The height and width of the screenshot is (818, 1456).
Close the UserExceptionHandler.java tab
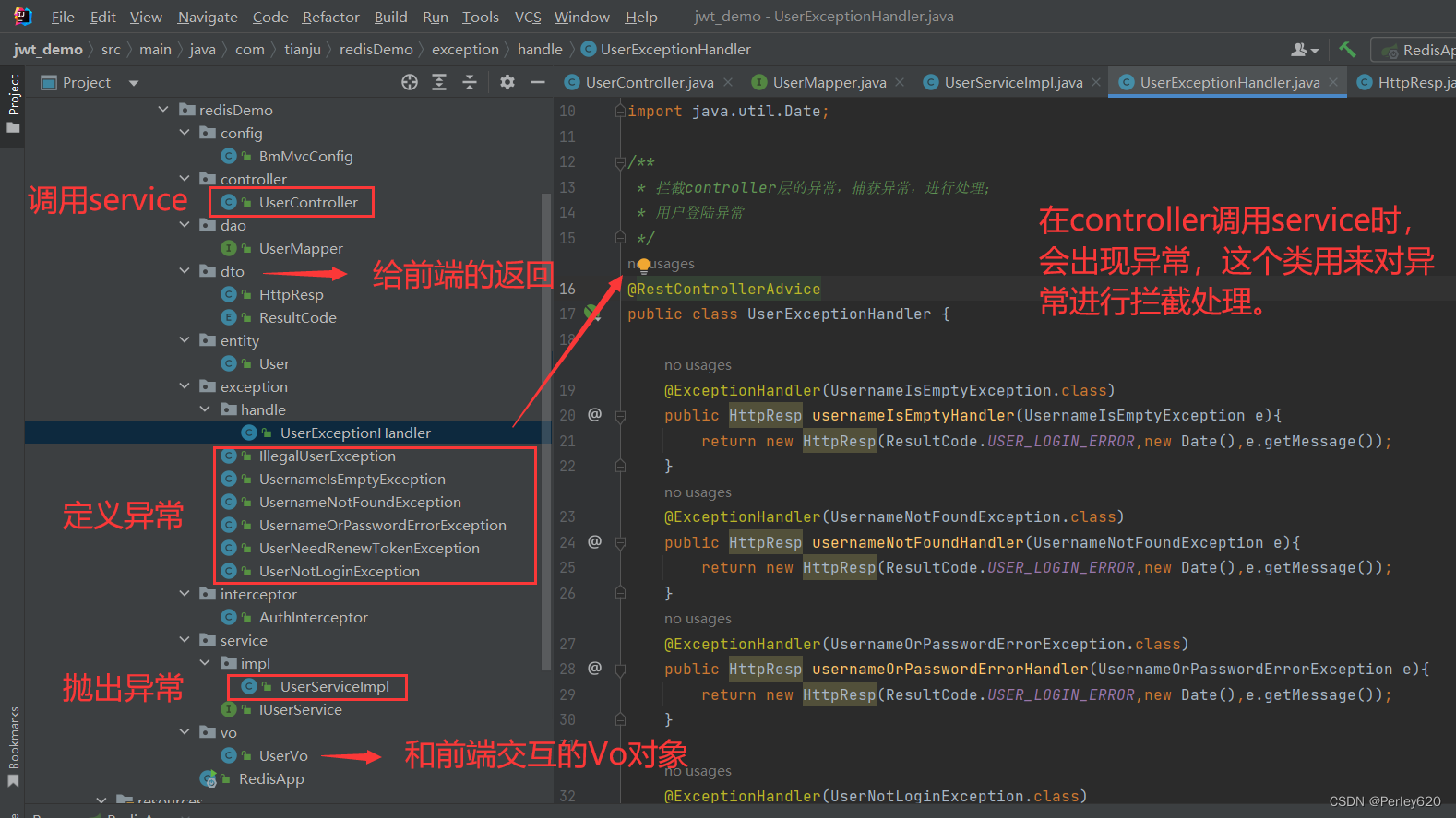click(x=1333, y=82)
